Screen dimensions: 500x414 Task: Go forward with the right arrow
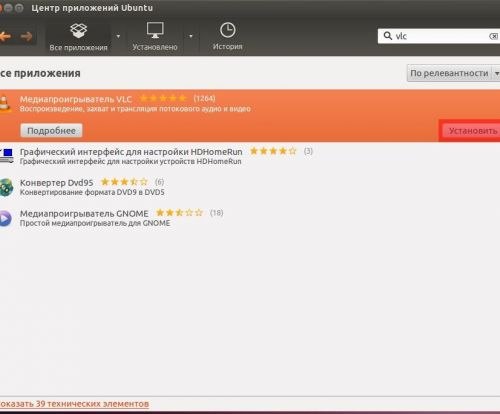click(26, 36)
